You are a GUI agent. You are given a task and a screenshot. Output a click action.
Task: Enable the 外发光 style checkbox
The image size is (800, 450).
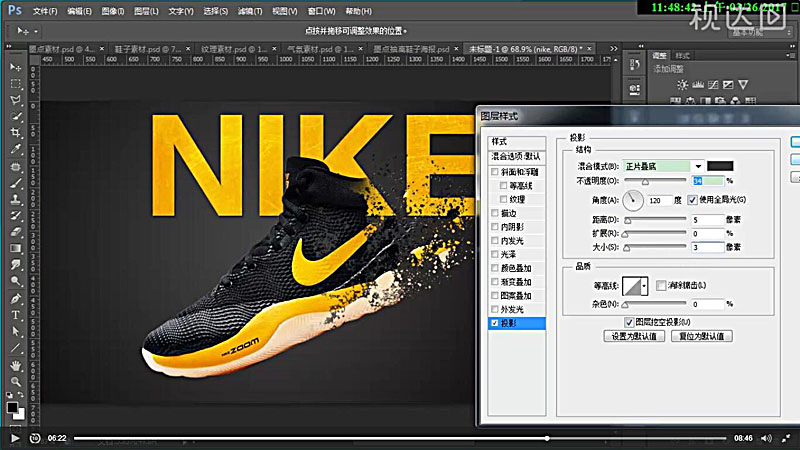[495, 309]
